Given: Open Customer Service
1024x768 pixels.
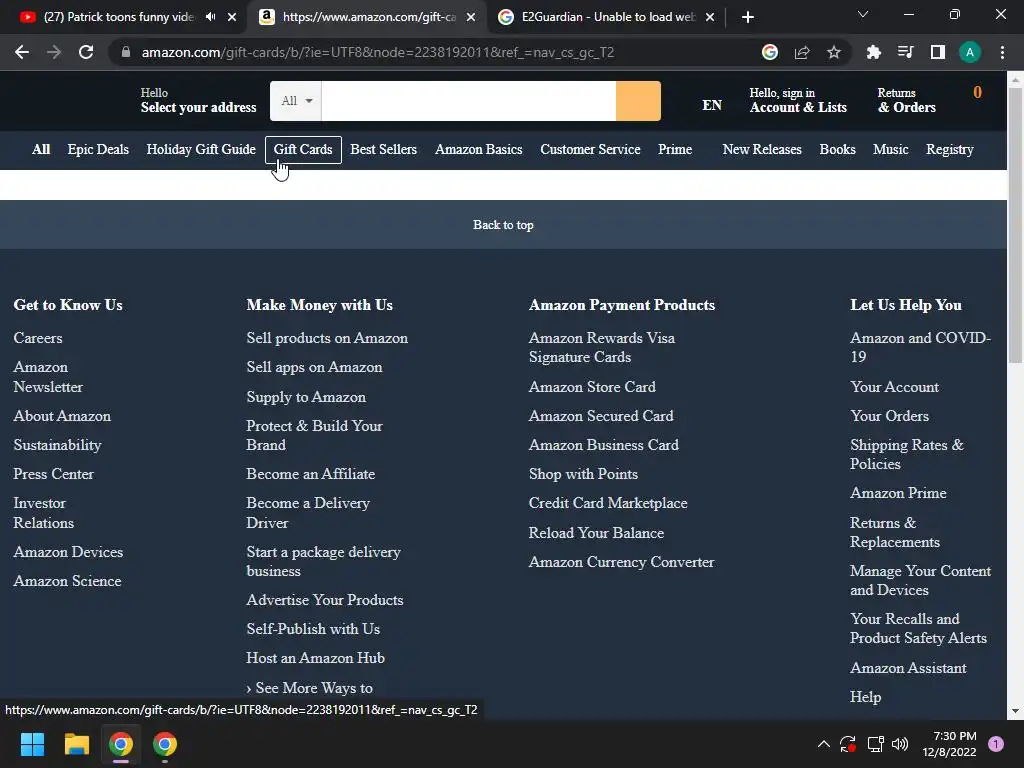Looking at the screenshot, I should [x=590, y=150].
